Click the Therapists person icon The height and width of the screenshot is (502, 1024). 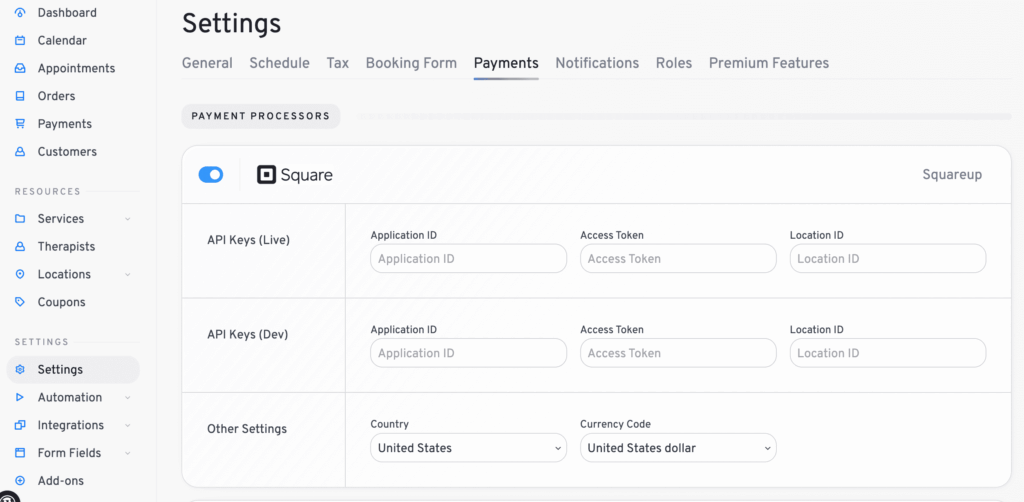click(x=20, y=246)
